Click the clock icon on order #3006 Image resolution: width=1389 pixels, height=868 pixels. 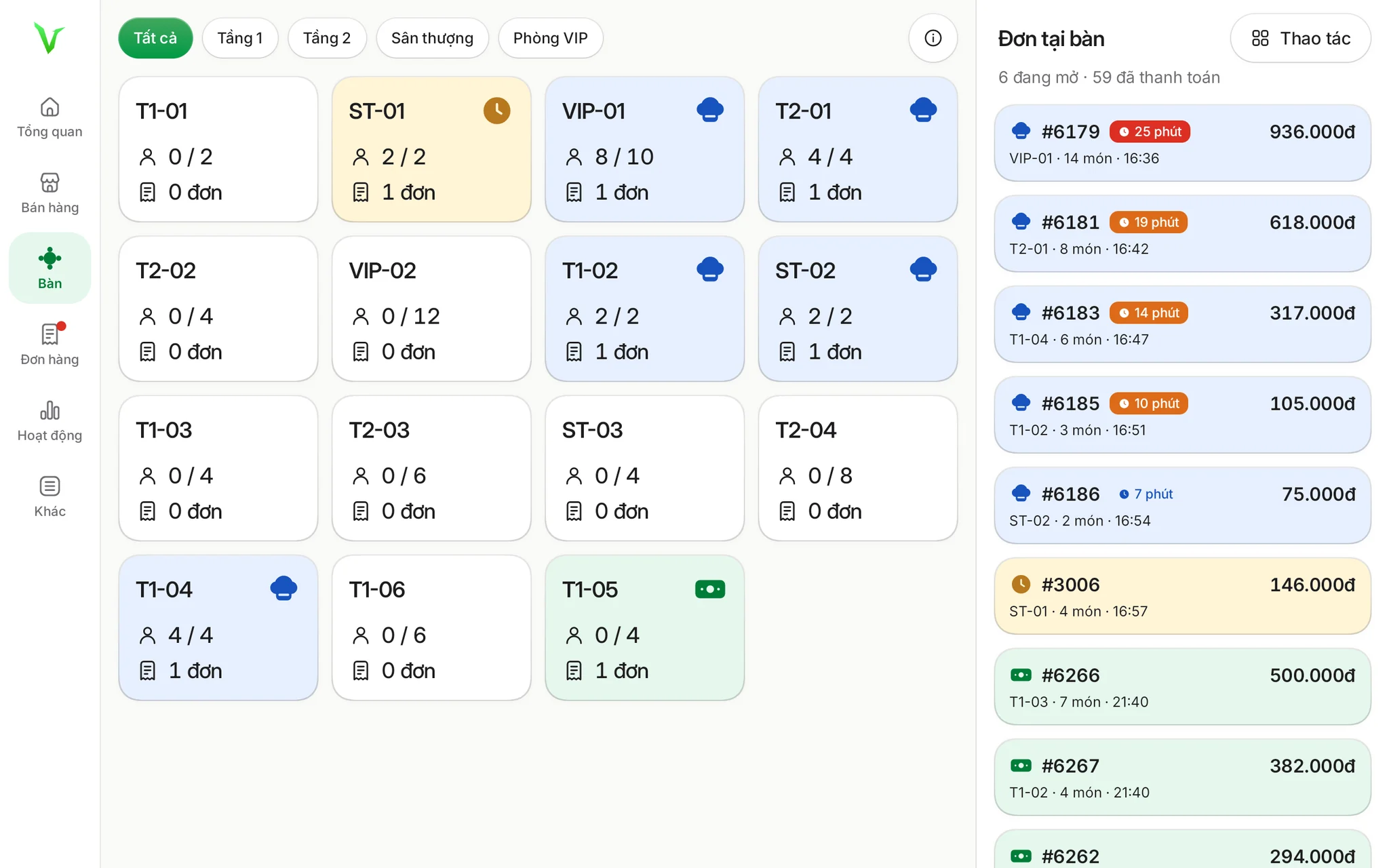(1021, 584)
